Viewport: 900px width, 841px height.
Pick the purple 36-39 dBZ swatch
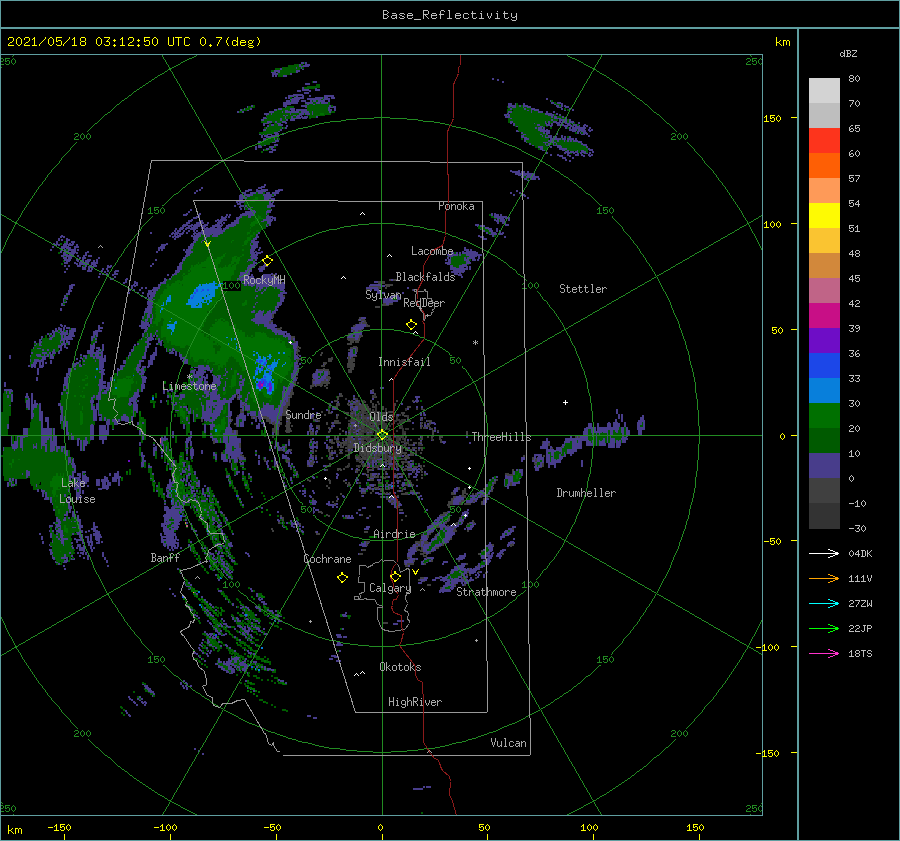(824, 340)
